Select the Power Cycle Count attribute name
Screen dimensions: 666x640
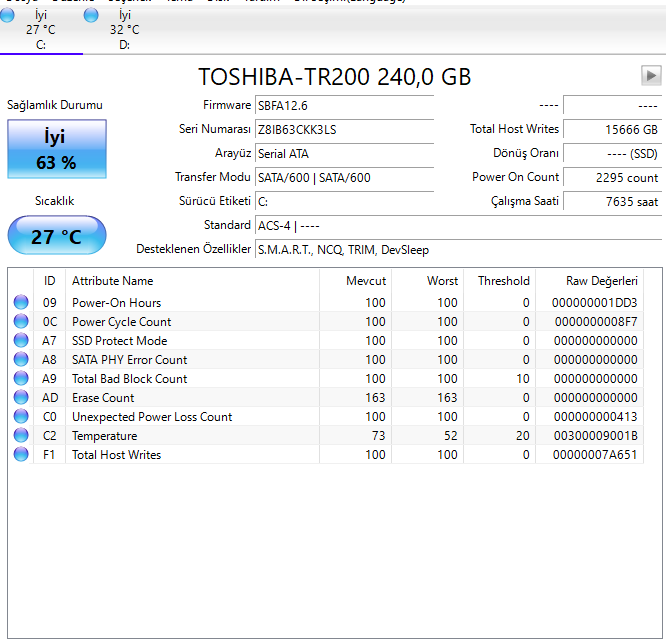tap(121, 322)
